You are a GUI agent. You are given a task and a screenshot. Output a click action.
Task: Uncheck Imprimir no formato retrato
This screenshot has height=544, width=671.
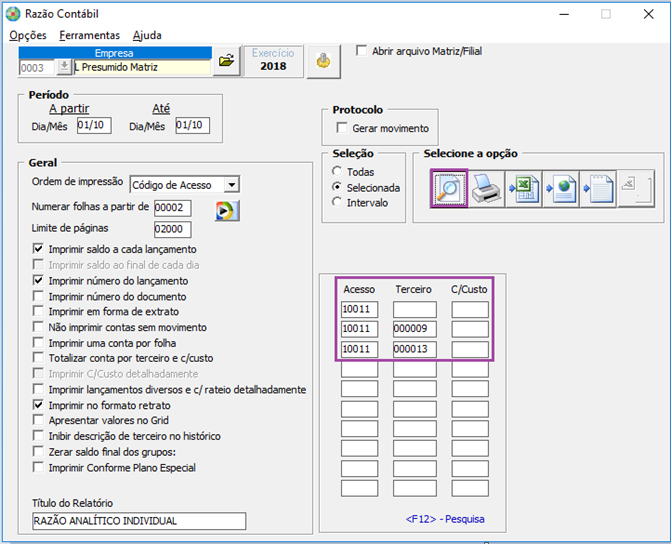[x=38, y=405]
